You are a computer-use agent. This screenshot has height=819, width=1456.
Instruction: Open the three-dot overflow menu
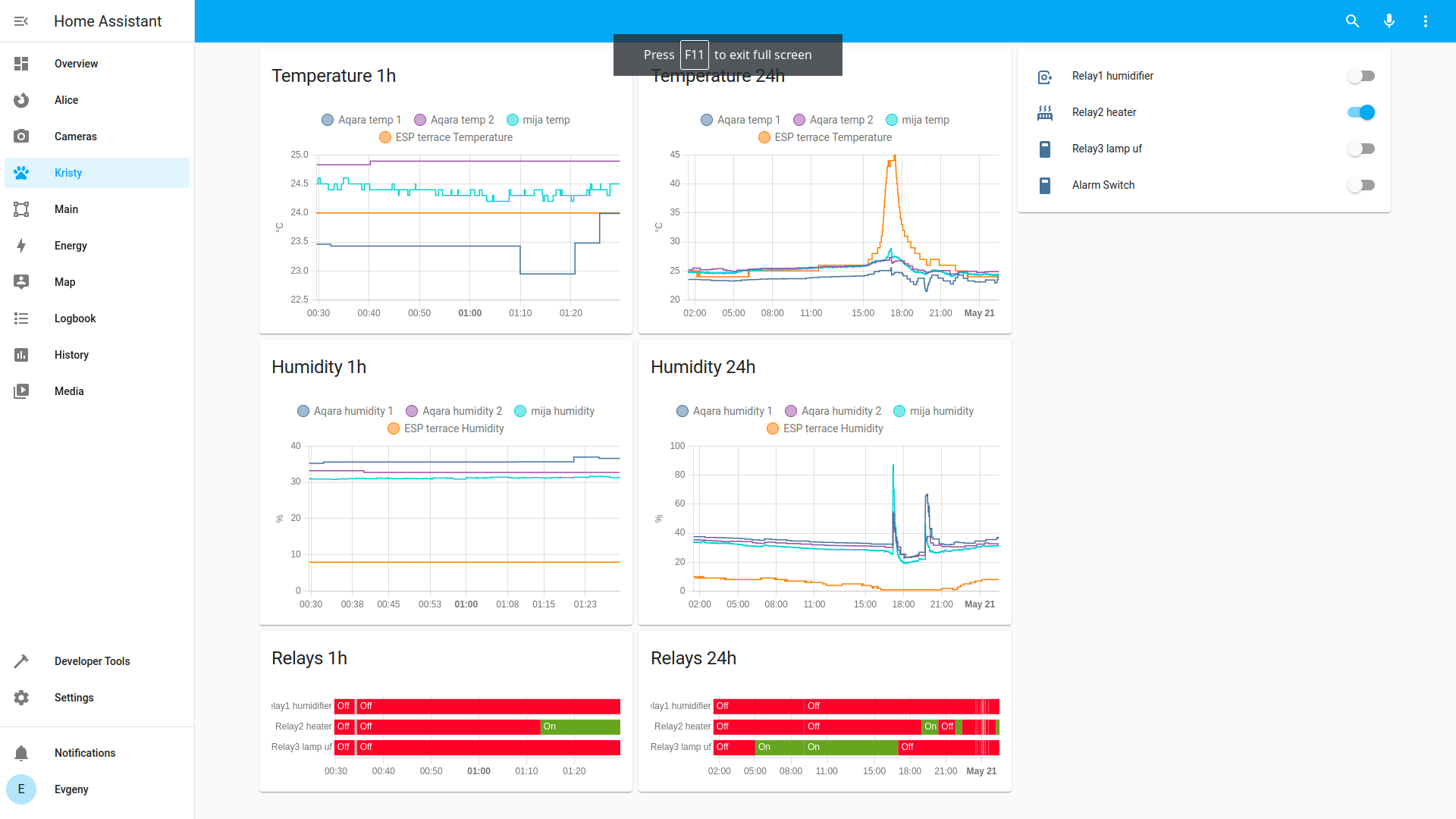coord(1425,21)
